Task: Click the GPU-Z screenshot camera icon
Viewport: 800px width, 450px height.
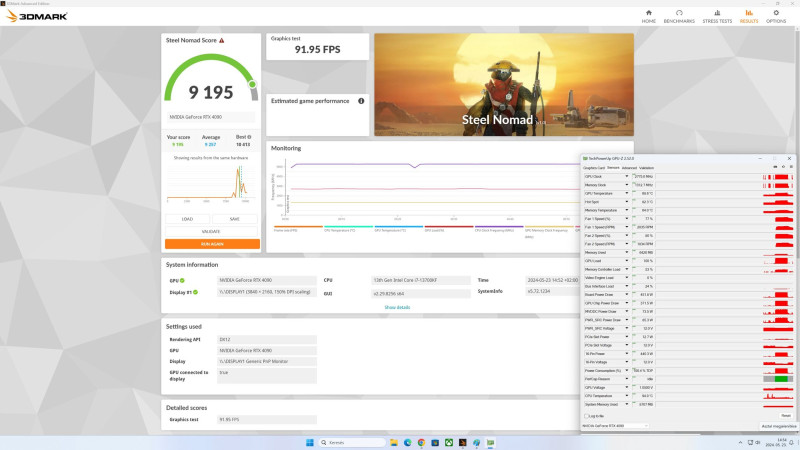Action: [x=775, y=167]
